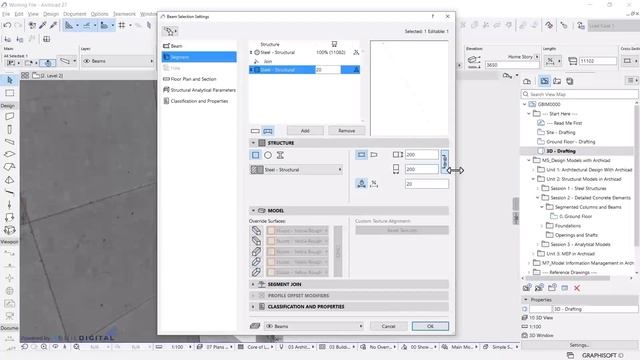Click Zoom In icon in bottom bar
The width and height of the screenshot is (640, 360).
tap(44, 347)
